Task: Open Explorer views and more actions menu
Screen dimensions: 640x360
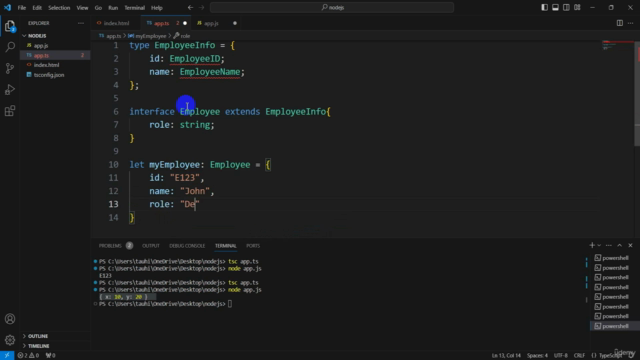Action: pyautogui.click(x=81, y=23)
